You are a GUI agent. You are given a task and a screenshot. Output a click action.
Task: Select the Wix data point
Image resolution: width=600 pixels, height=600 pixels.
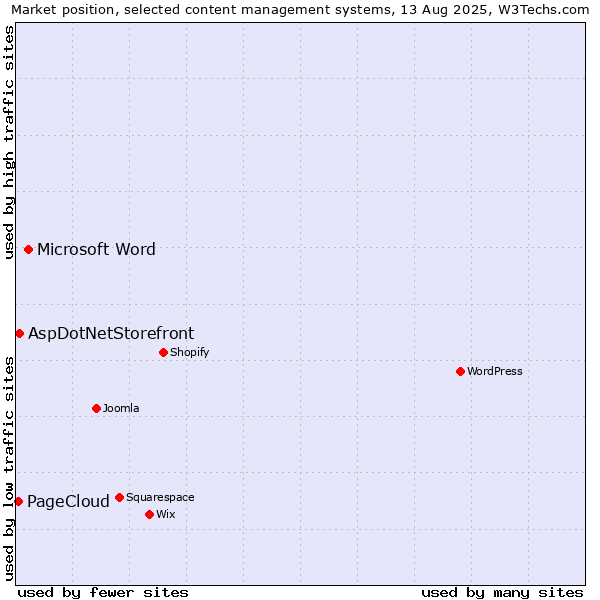click(x=150, y=514)
